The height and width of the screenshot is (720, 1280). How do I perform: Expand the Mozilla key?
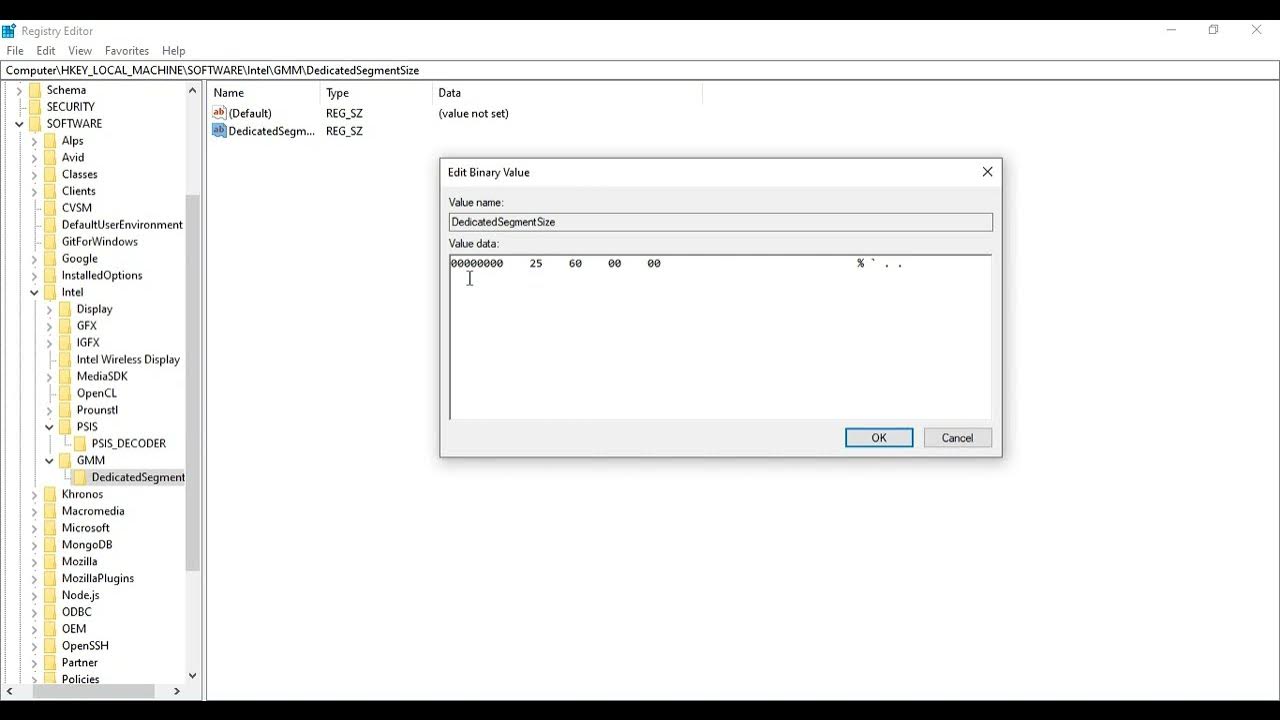point(34,562)
